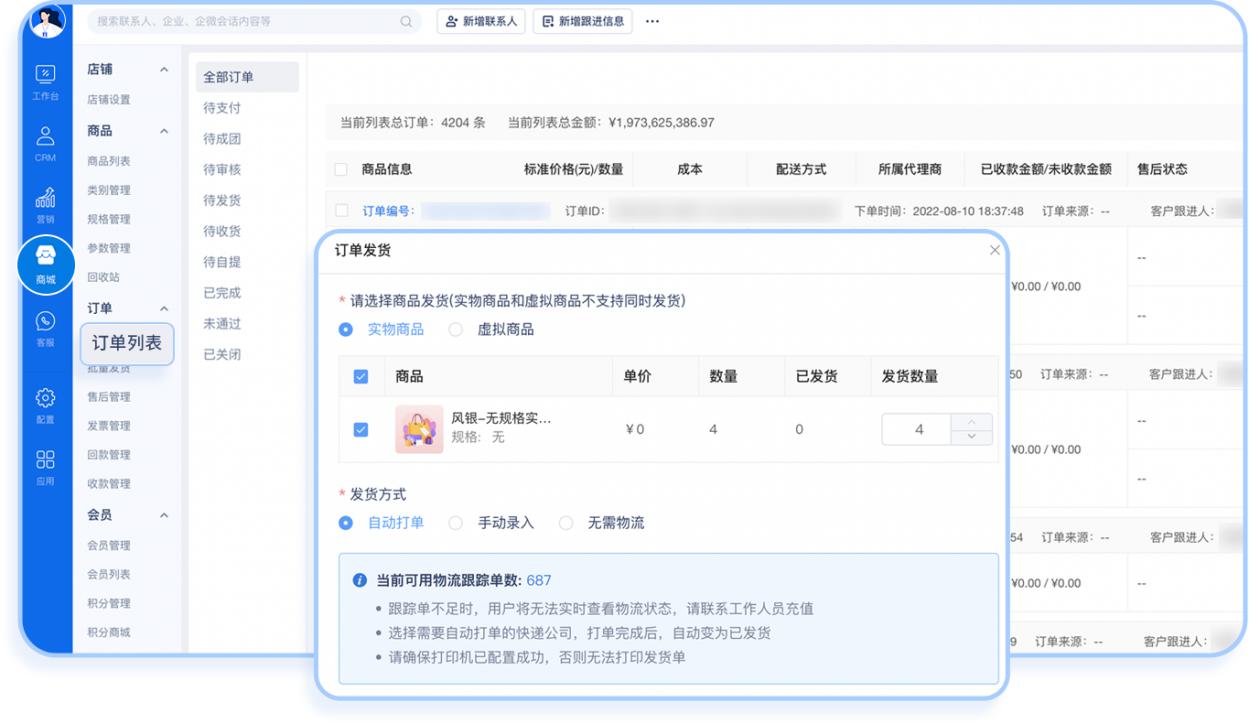Open 商品列表 in the sidebar

(109, 161)
